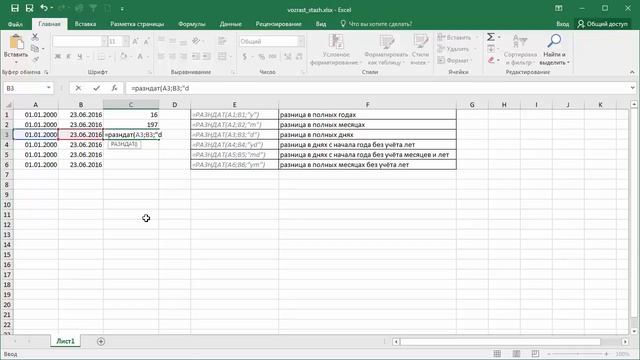Click the Fill Color bucket swatch
The image size is (640, 360).
click(124, 56)
